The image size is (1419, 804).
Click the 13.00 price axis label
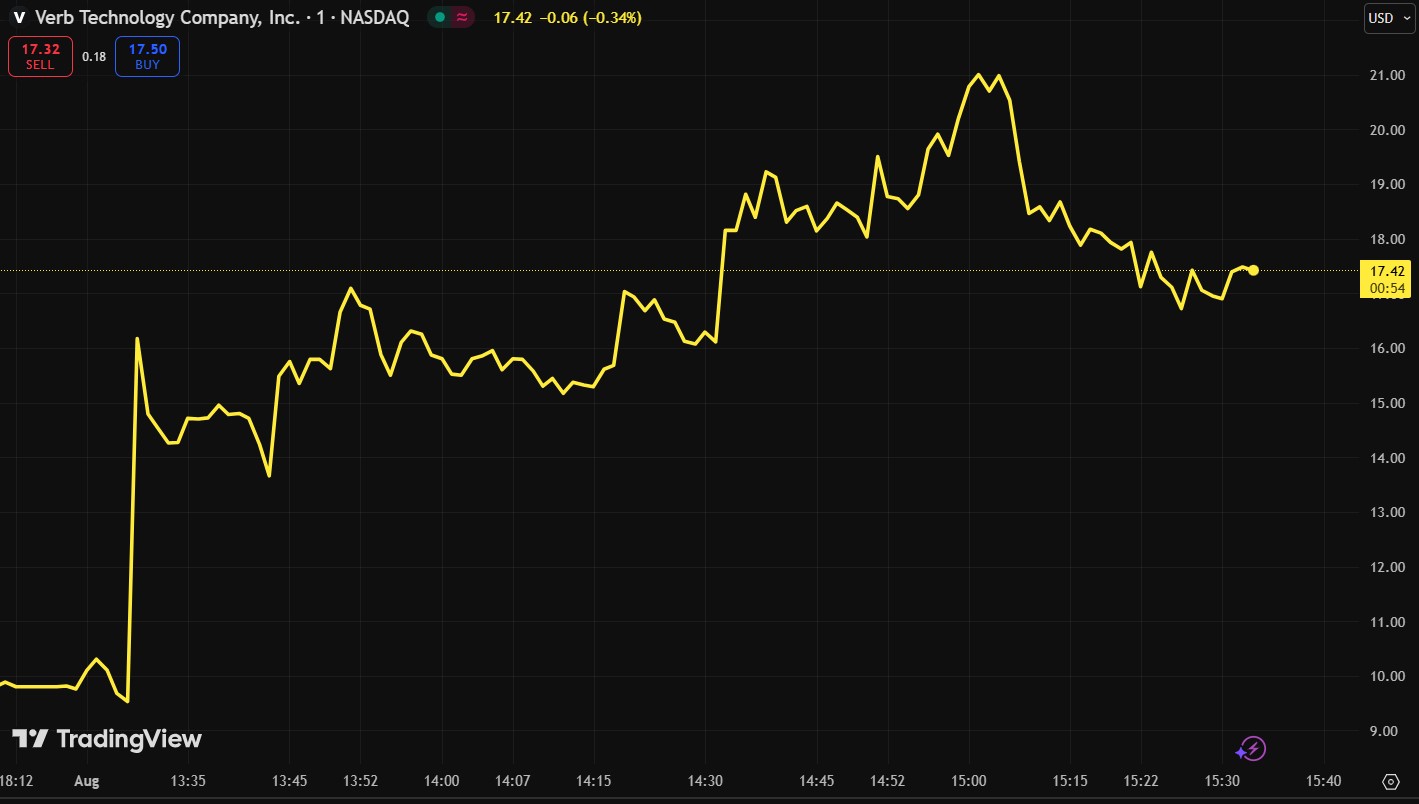(x=1387, y=513)
